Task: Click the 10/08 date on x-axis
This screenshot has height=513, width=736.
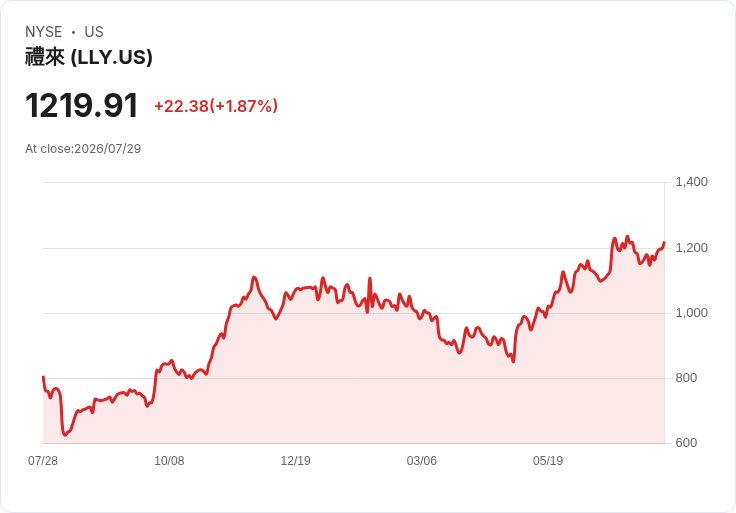Action: (x=169, y=461)
